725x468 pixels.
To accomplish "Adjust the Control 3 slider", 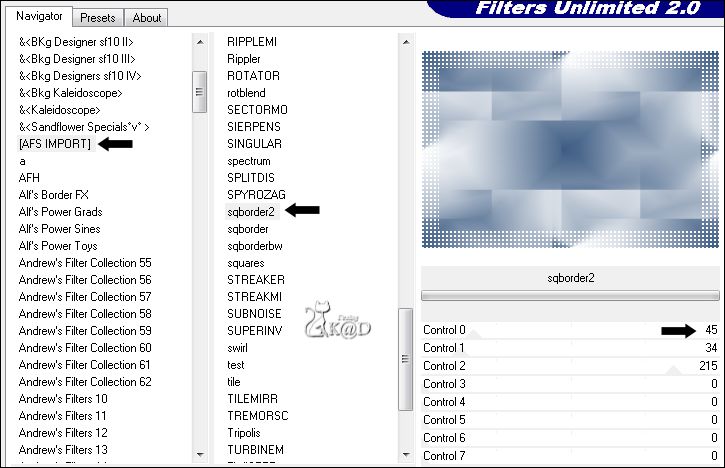I will point(570,384).
